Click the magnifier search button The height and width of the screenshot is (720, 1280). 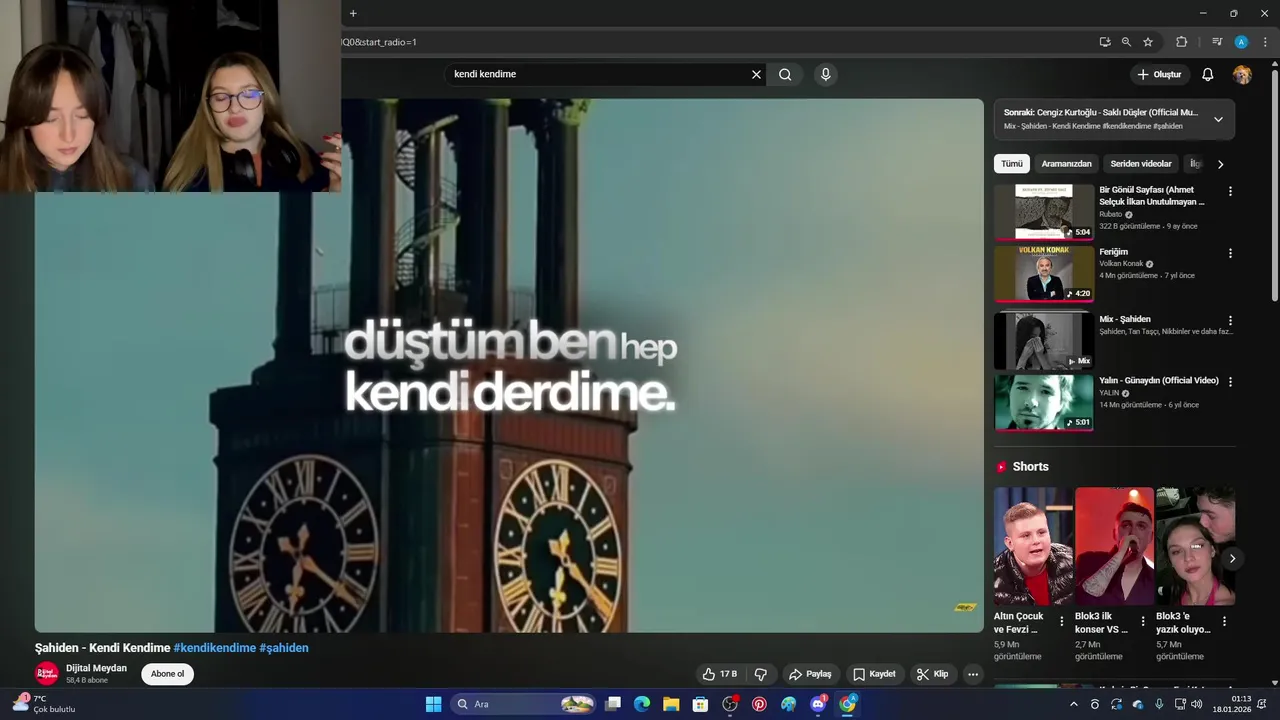[x=785, y=74]
